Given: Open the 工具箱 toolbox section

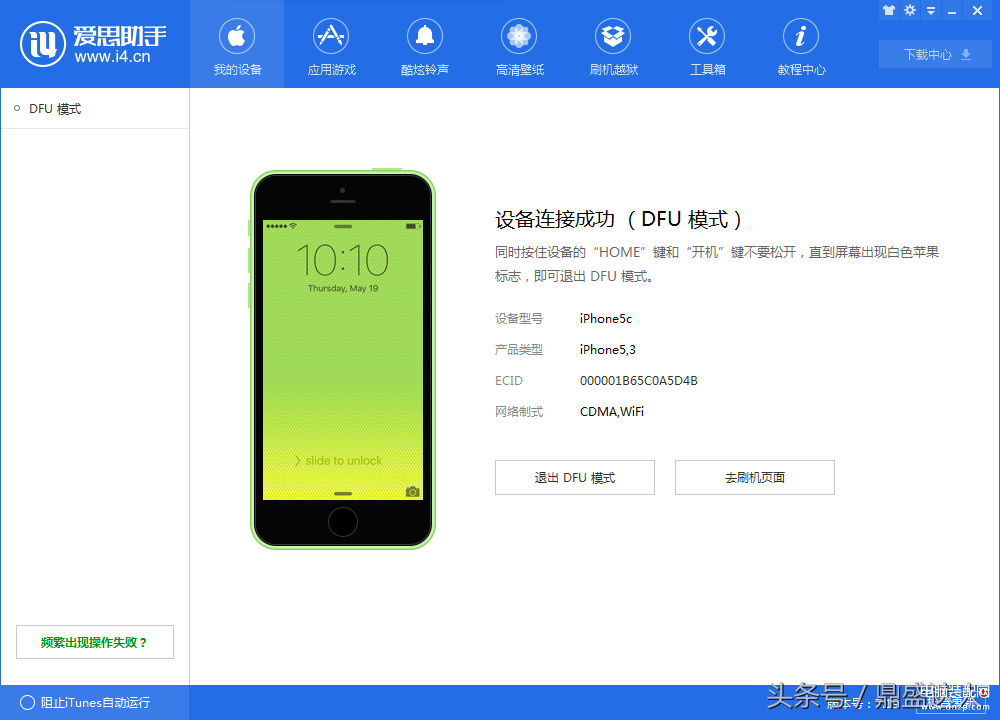Looking at the screenshot, I should pyautogui.click(x=707, y=45).
